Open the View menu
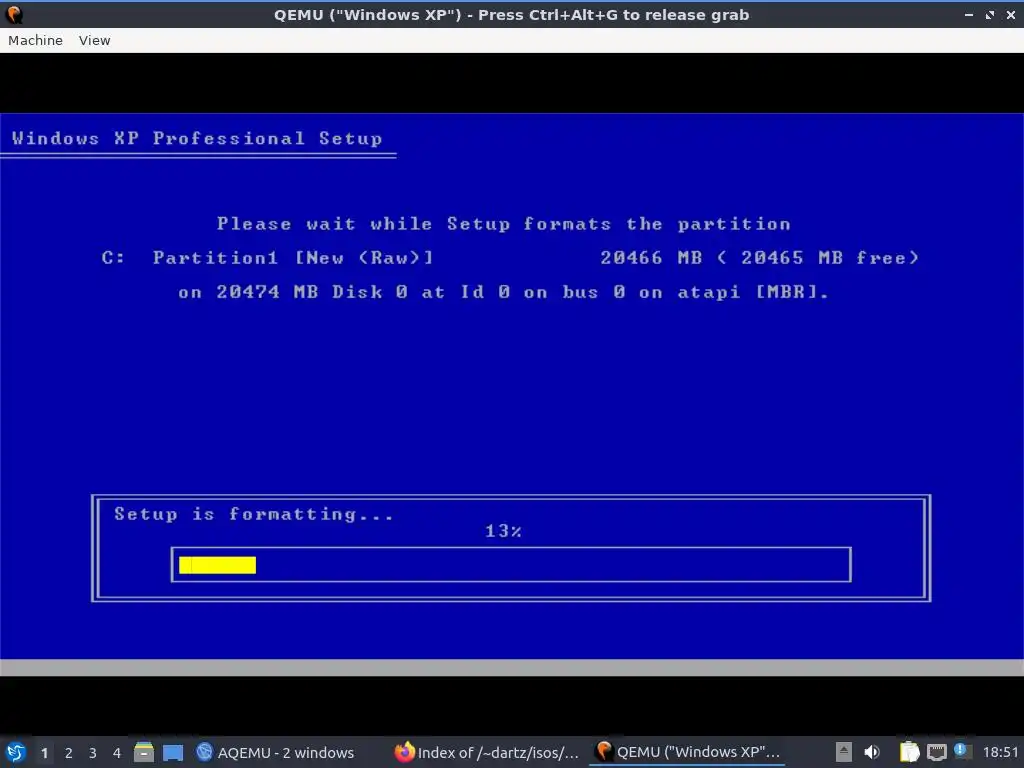The height and width of the screenshot is (768, 1024). coord(95,40)
